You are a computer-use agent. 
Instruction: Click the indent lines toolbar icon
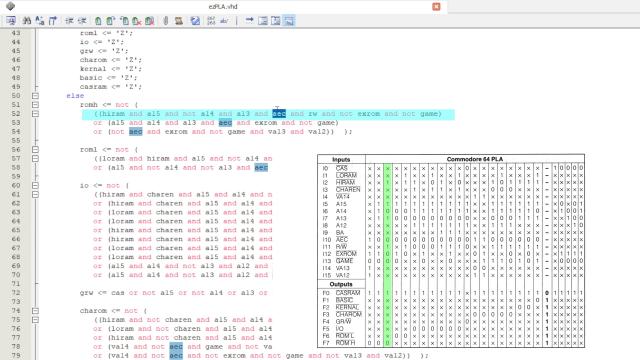(x=69, y=20)
